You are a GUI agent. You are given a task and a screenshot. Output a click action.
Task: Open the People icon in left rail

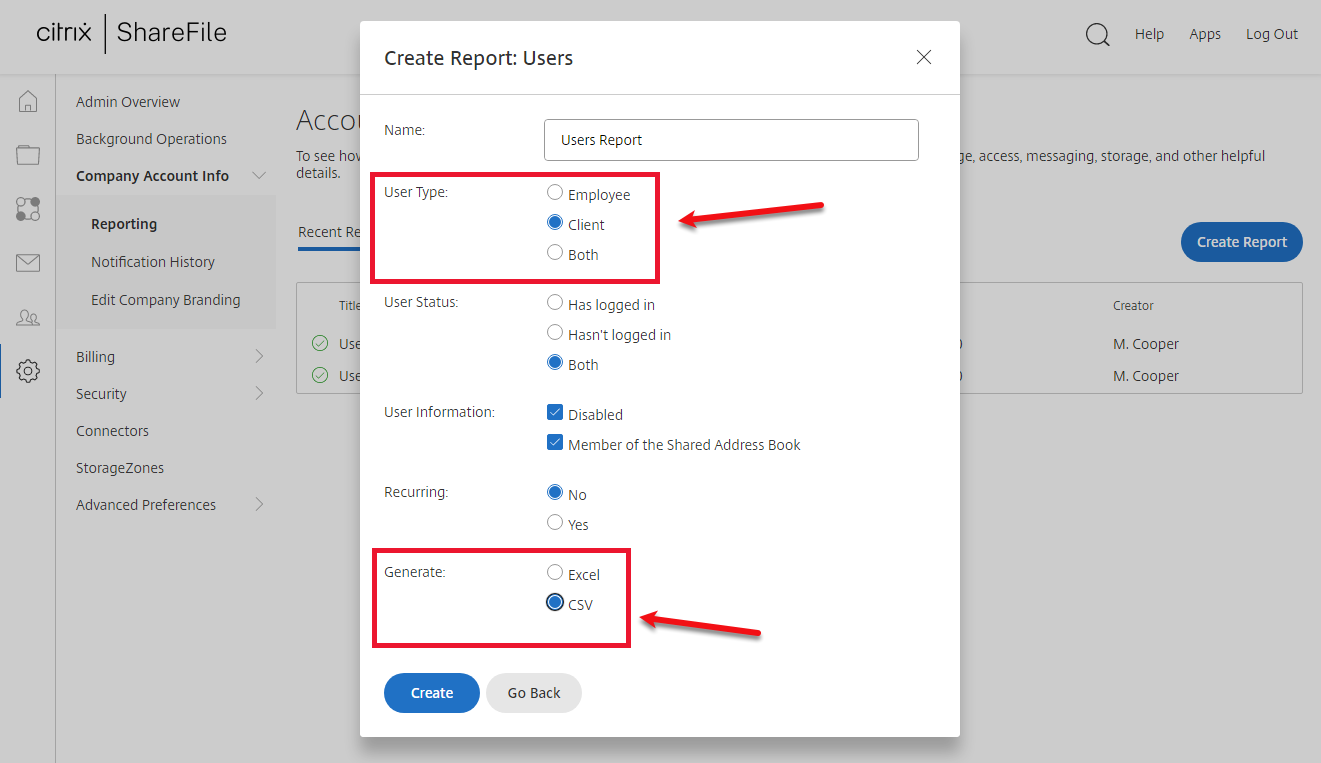[28, 318]
